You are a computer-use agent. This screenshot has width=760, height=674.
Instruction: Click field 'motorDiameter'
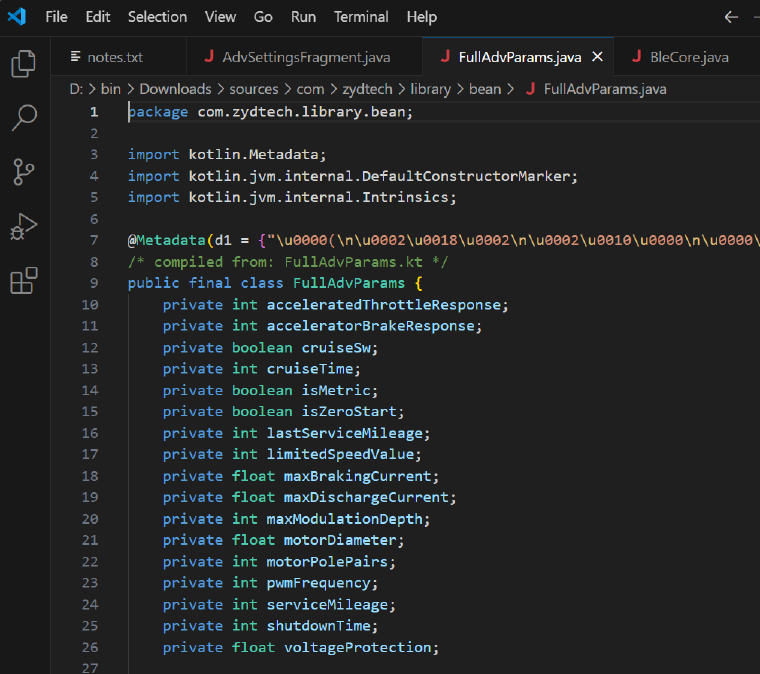tap(340, 540)
